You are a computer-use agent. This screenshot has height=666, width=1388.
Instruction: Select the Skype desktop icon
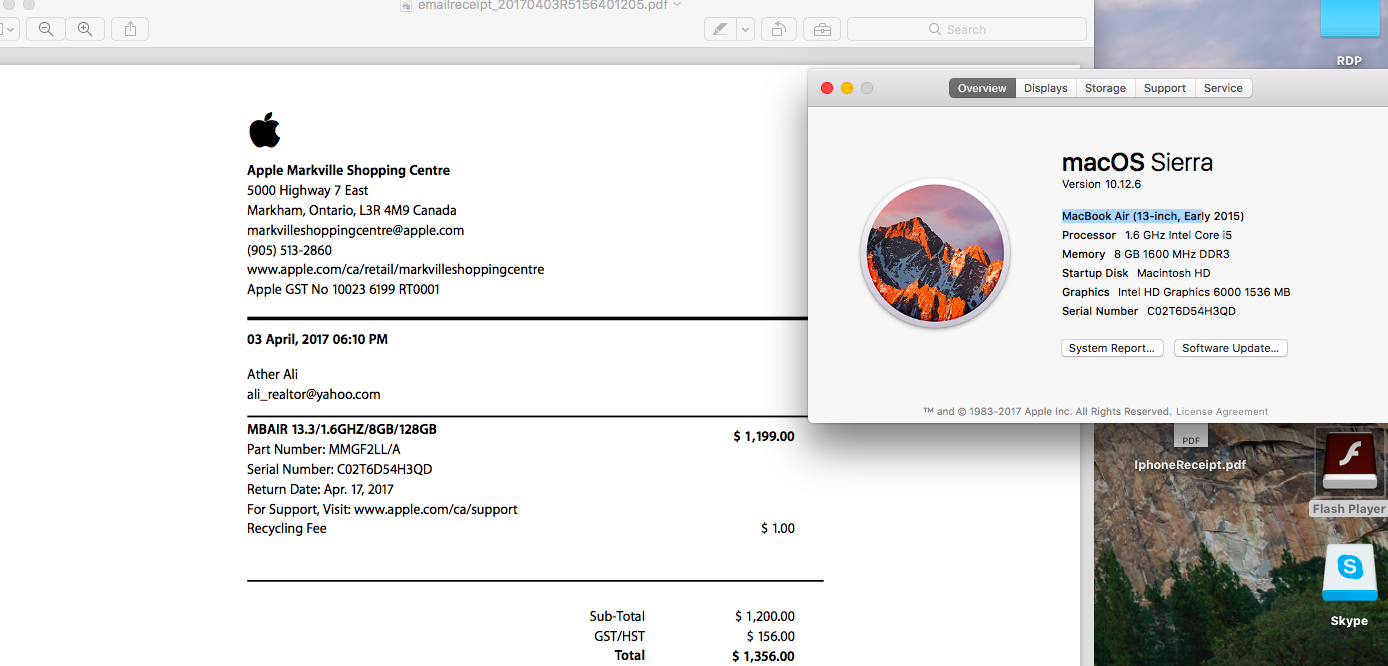(1349, 585)
